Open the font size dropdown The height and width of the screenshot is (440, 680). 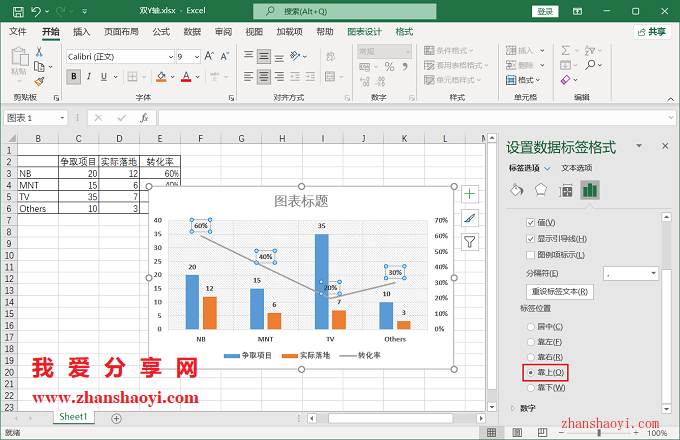[196, 57]
